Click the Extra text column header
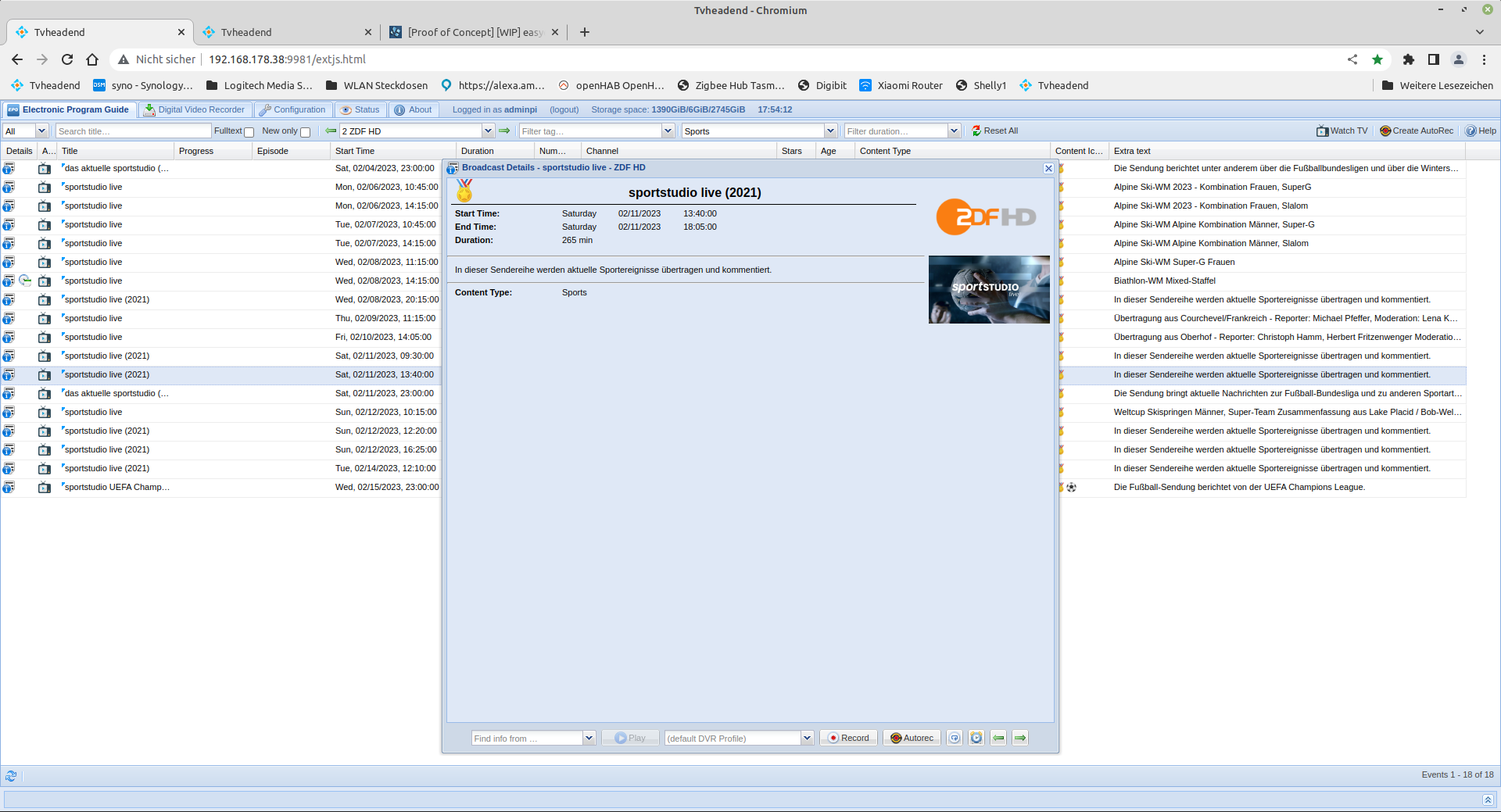 [x=1288, y=152]
